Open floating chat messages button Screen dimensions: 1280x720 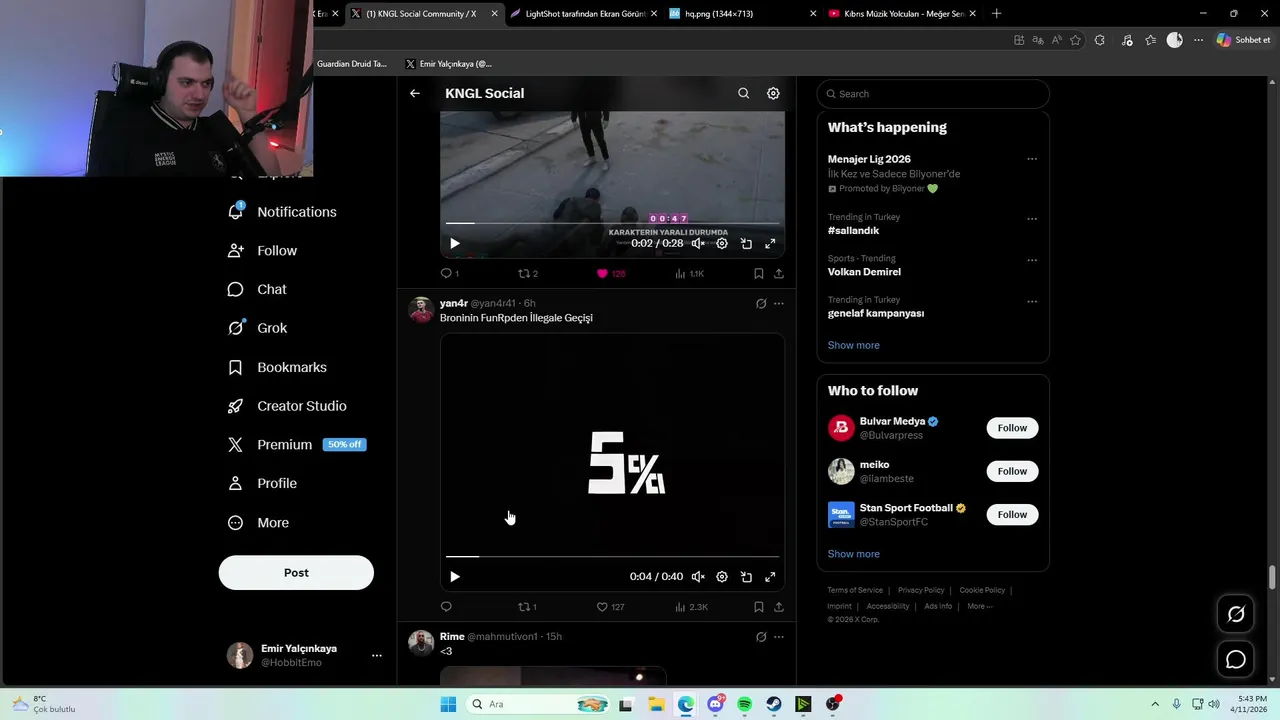(1236, 659)
